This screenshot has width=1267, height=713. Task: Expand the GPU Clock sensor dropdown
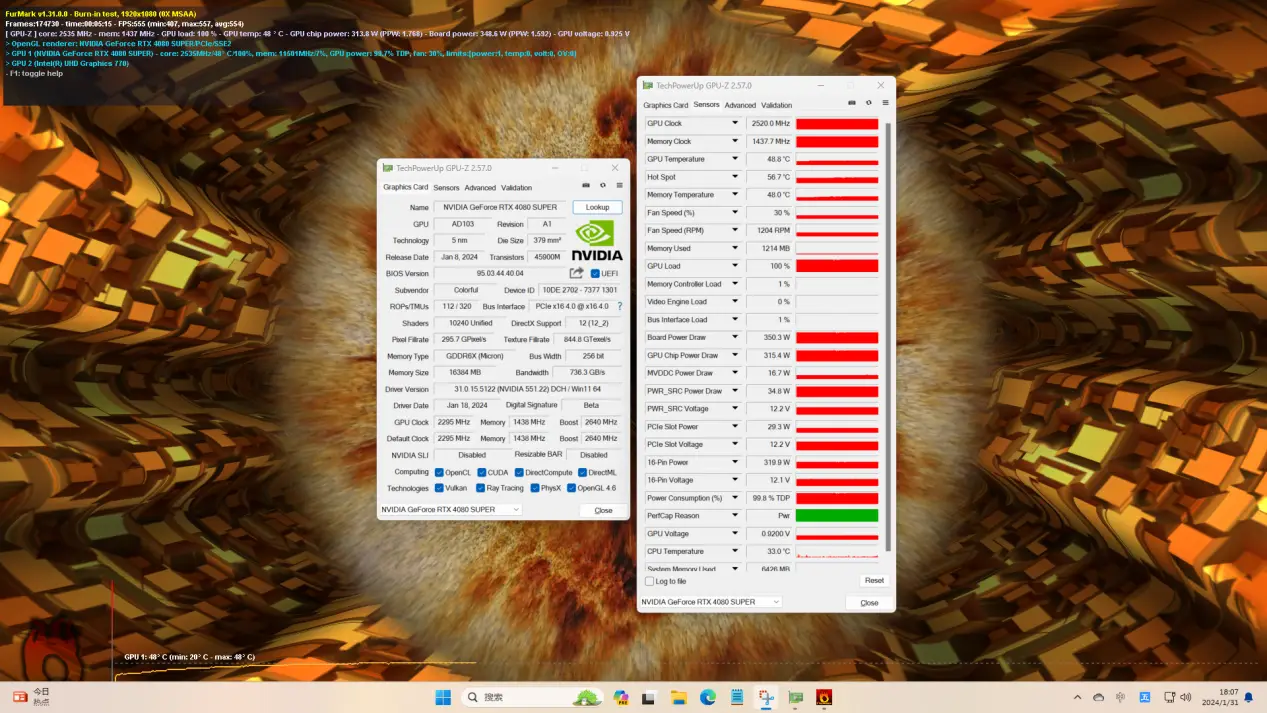click(735, 124)
